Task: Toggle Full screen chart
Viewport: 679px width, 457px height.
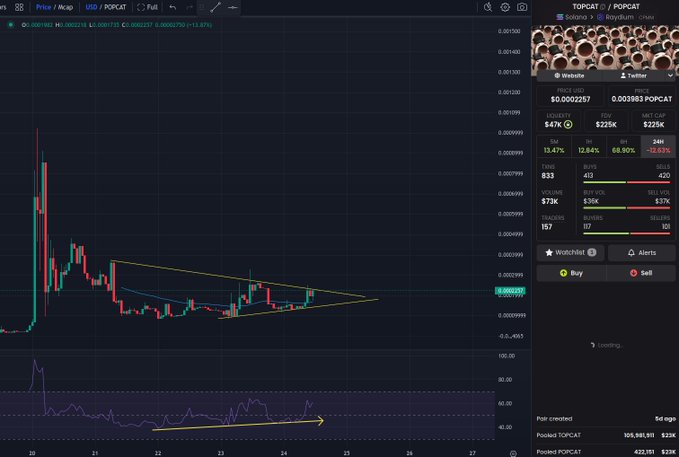Action: 147,7
